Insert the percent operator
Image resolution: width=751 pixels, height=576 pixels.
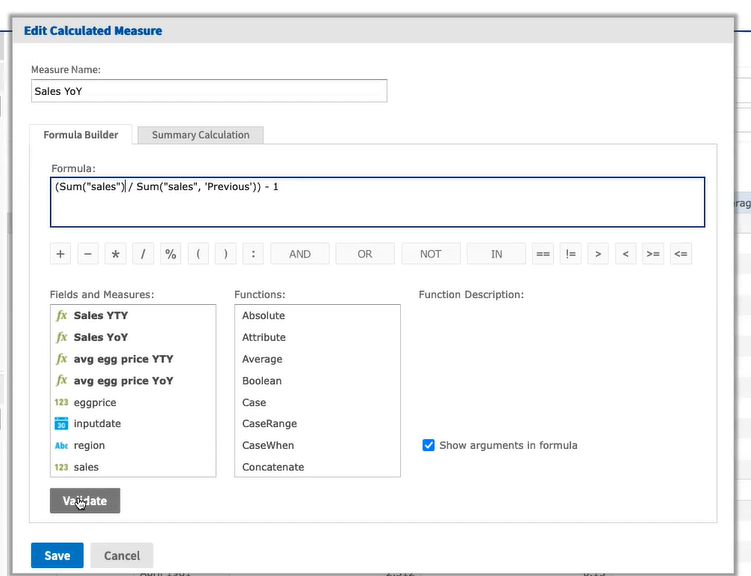171,254
